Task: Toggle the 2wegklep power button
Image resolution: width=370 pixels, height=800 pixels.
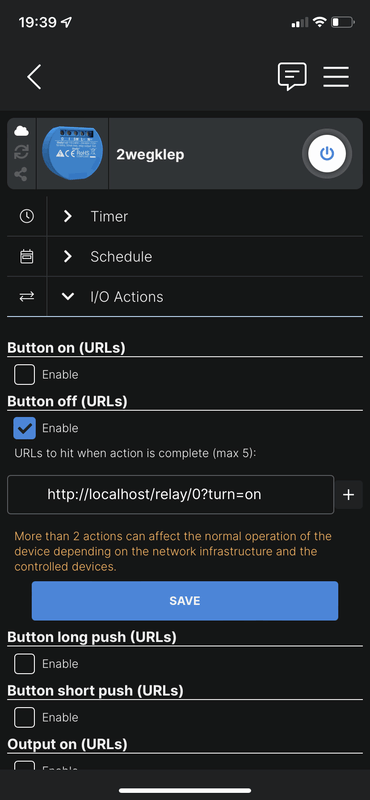Action: (327, 154)
